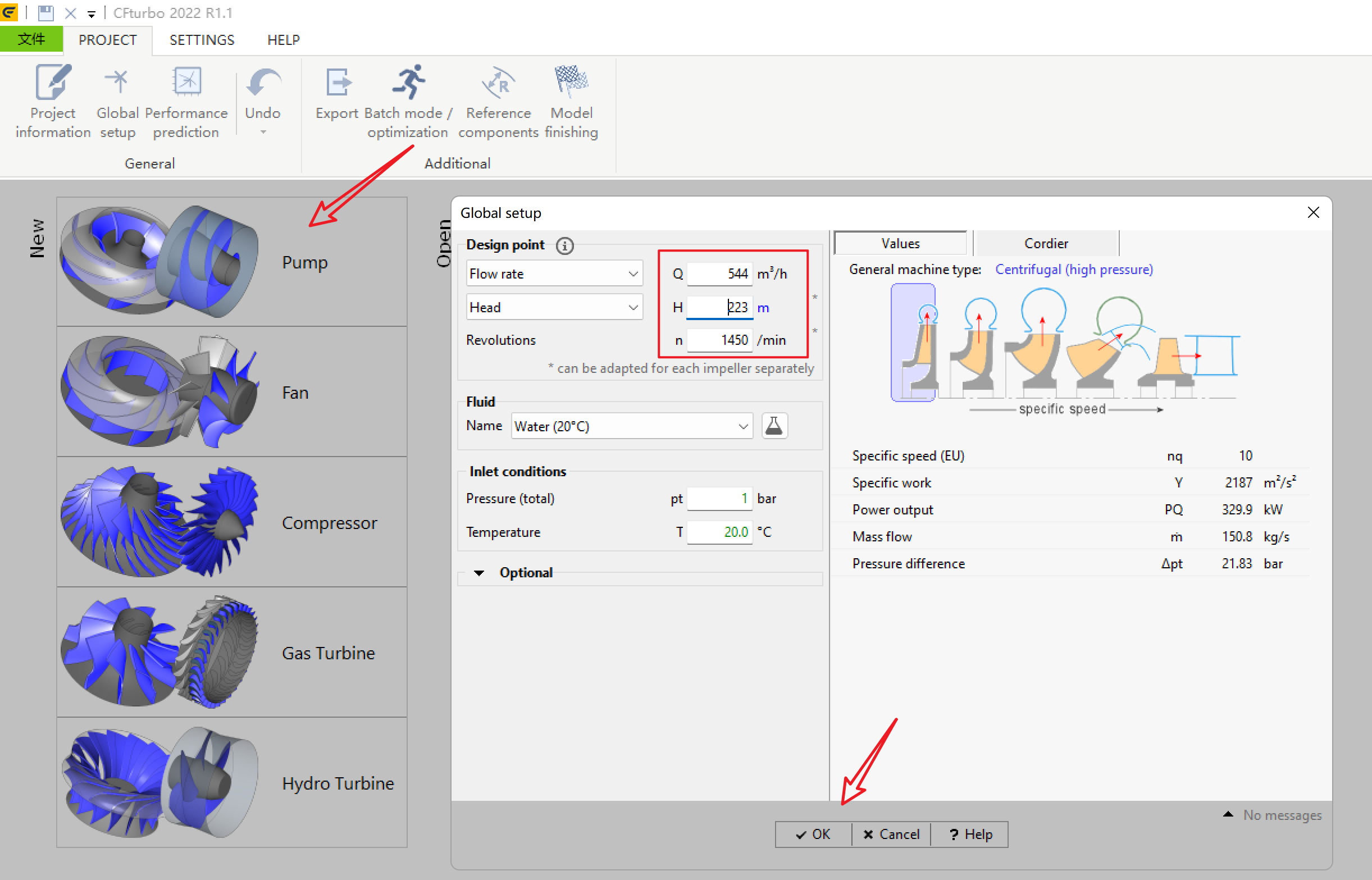Viewport: 1372px width, 880px height.
Task: Click the Export icon
Action: tap(337, 83)
